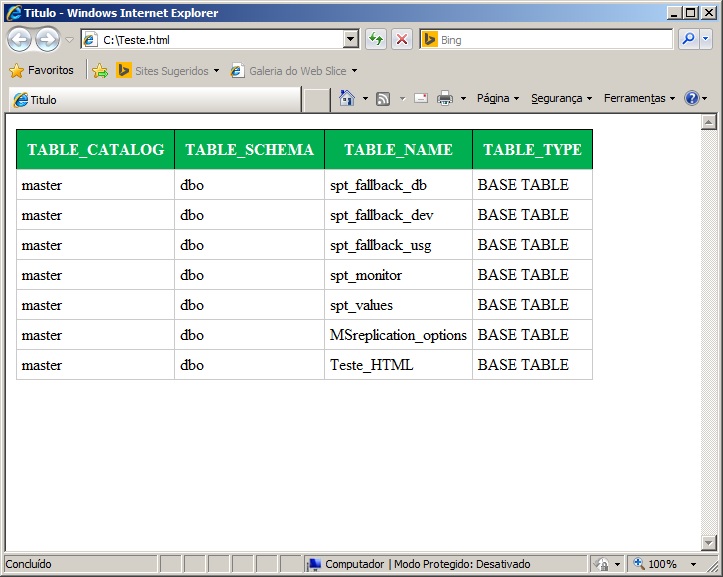Click the spt_monitor cell
Viewport: 723px width, 577px height.
pyautogui.click(x=398, y=275)
